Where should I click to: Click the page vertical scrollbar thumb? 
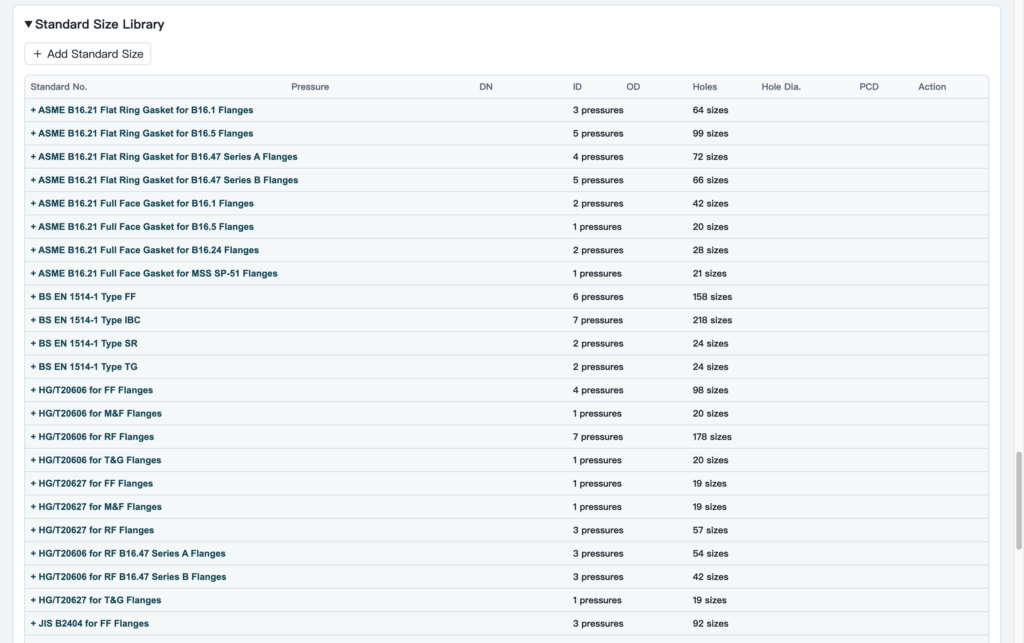point(1018,501)
